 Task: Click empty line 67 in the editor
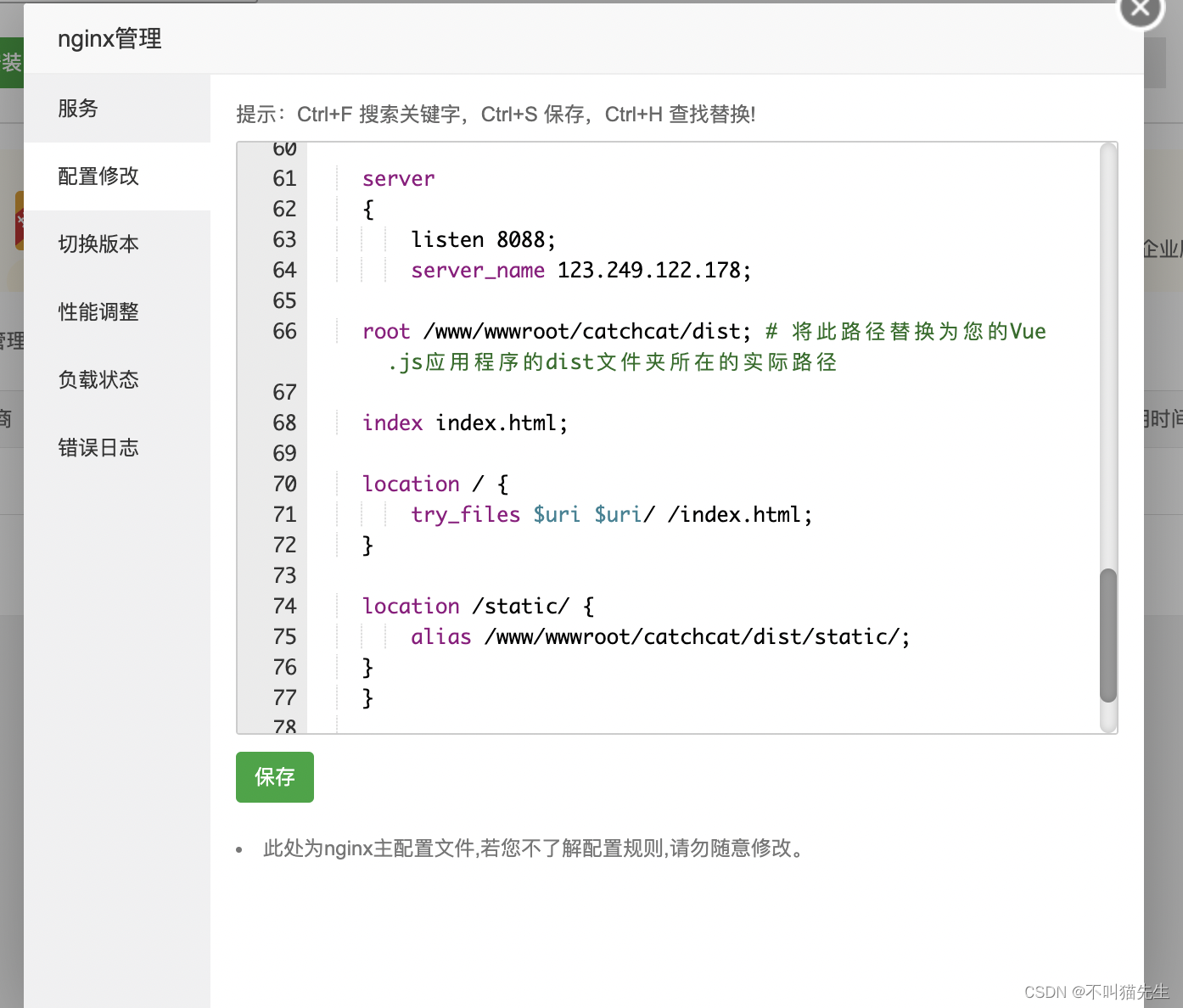coord(704,393)
